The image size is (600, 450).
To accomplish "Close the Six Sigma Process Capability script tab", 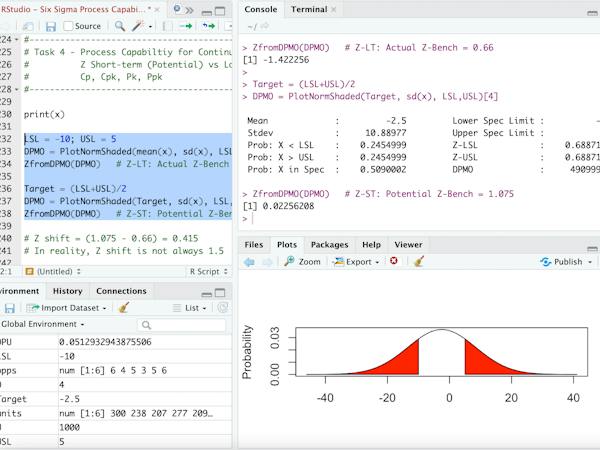I will click(x=157, y=10).
